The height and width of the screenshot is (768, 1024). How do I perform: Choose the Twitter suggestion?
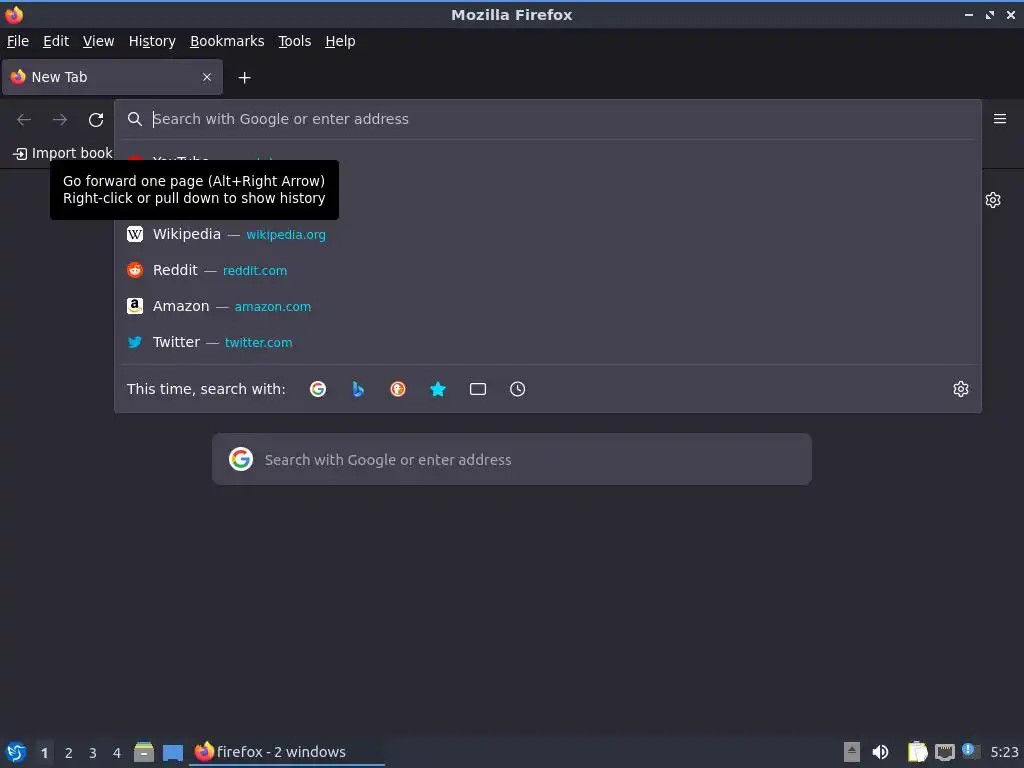(549, 342)
